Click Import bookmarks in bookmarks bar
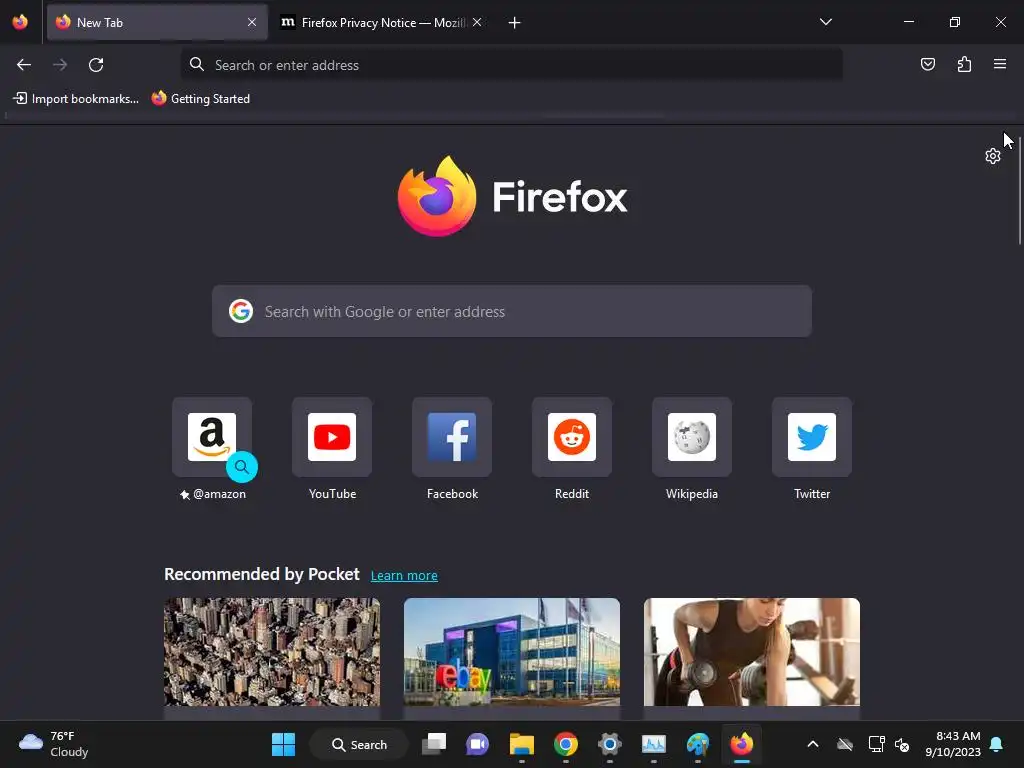1024x768 pixels. 76,99
